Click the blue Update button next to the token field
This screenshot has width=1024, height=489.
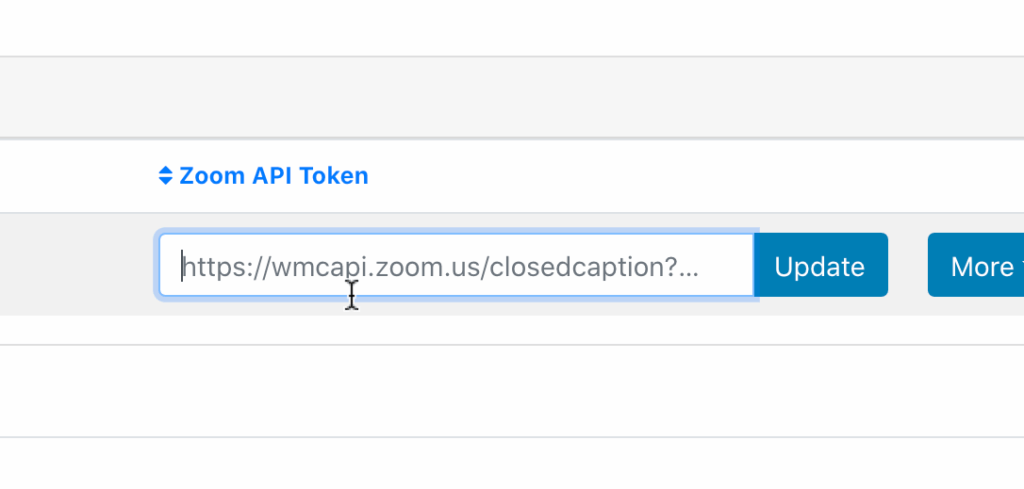(820, 266)
